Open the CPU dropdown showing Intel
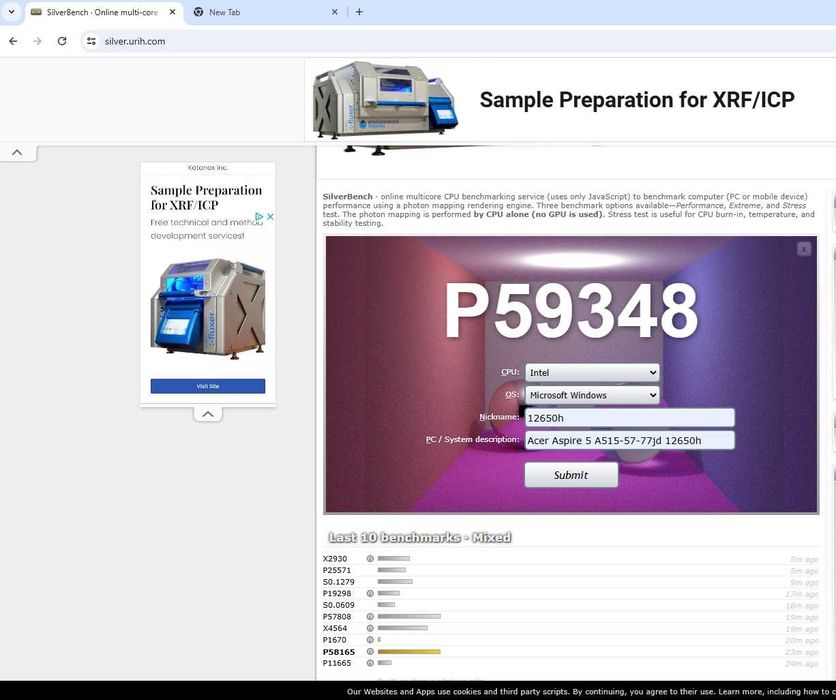The image size is (836, 700). (x=592, y=373)
